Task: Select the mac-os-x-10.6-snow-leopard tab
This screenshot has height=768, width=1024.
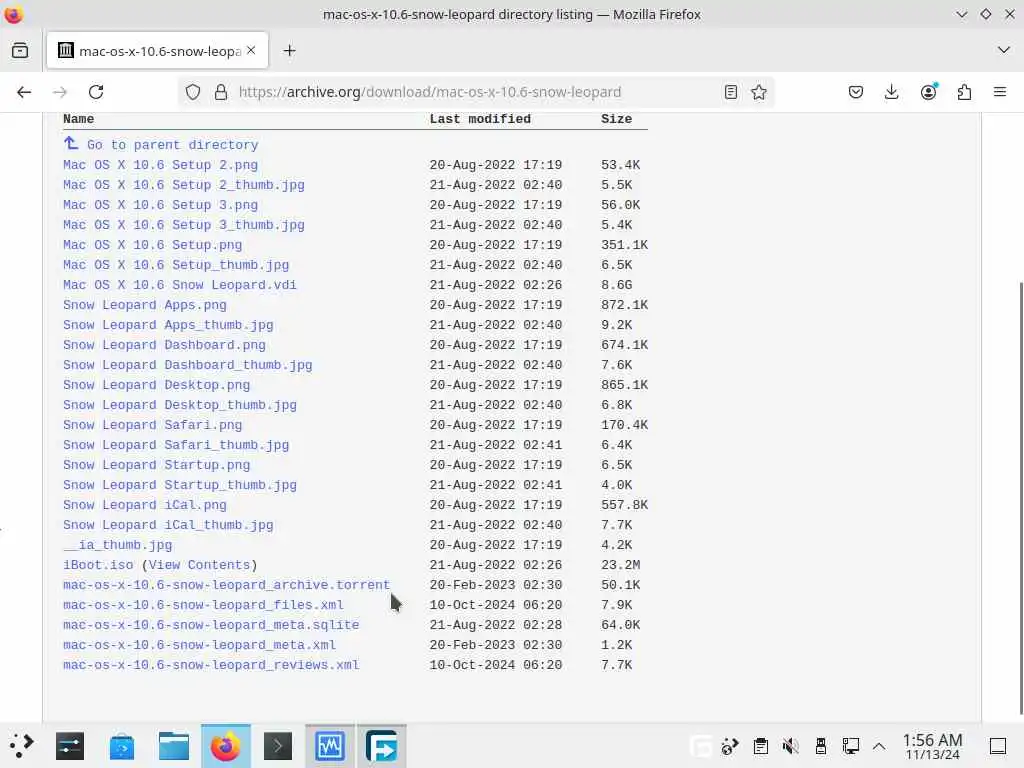Action: (157, 50)
